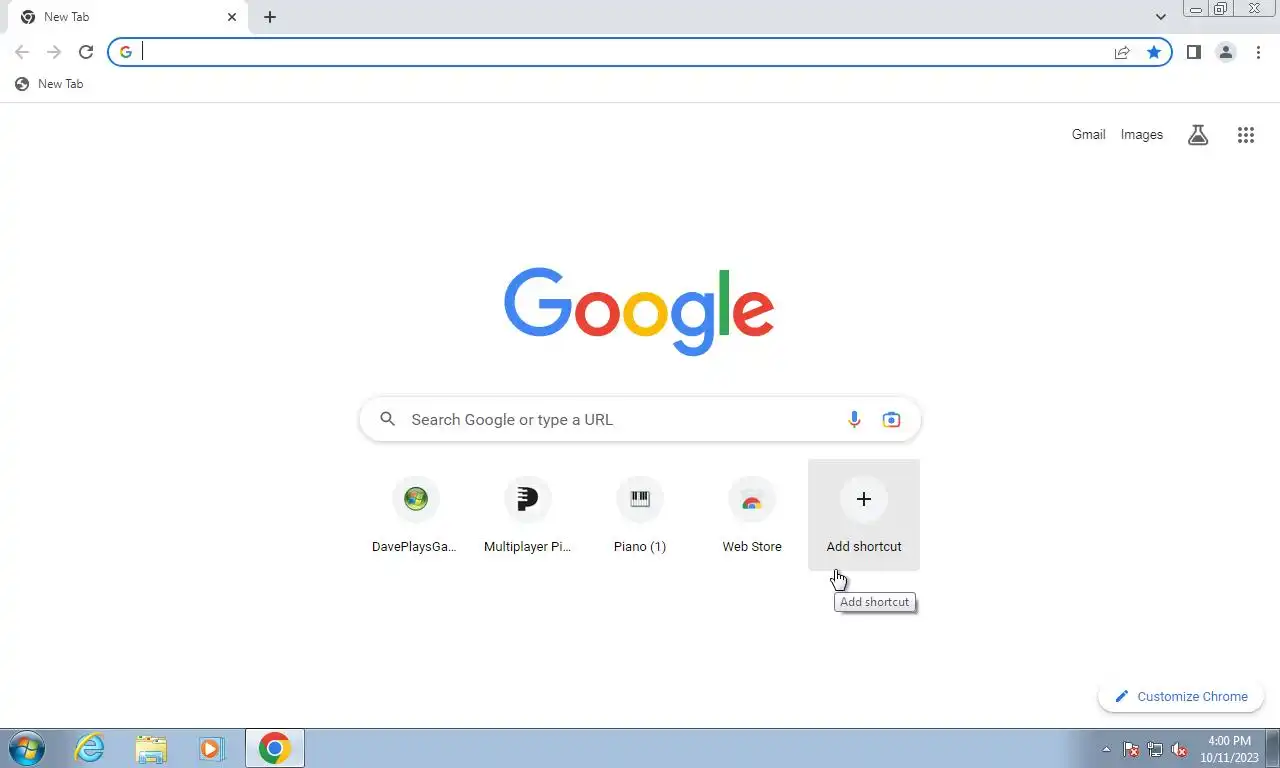Click the Customize Chrome button
Image resolution: width=1280 pixels, height=768 pixels.
pos(1181,697)
